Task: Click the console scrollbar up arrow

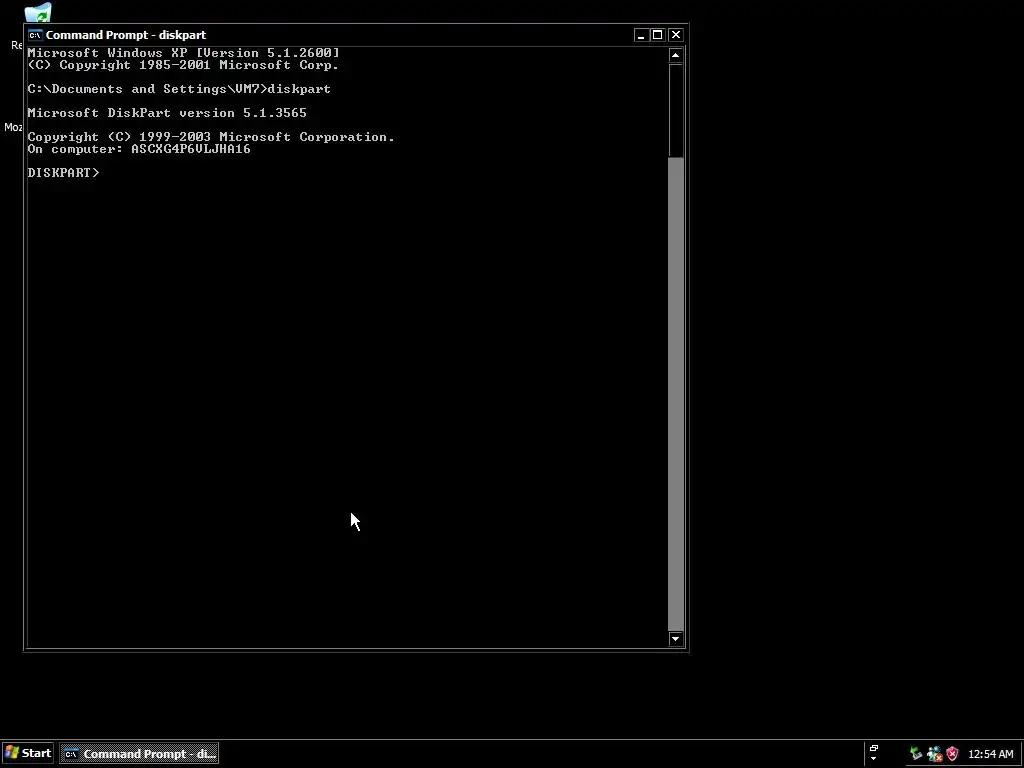Action: coord(675,56)
